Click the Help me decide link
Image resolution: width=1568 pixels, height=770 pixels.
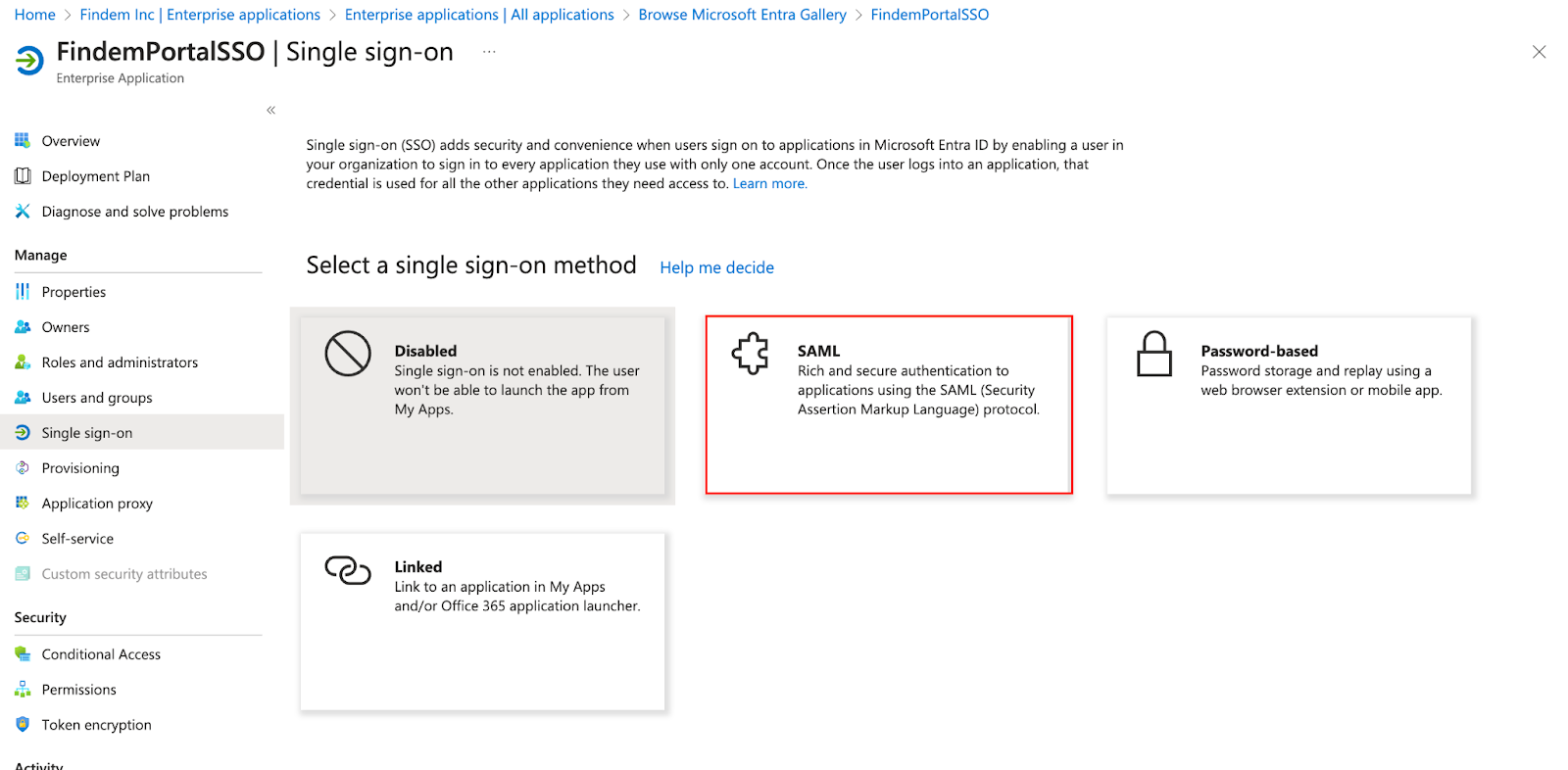pos(716,267)
